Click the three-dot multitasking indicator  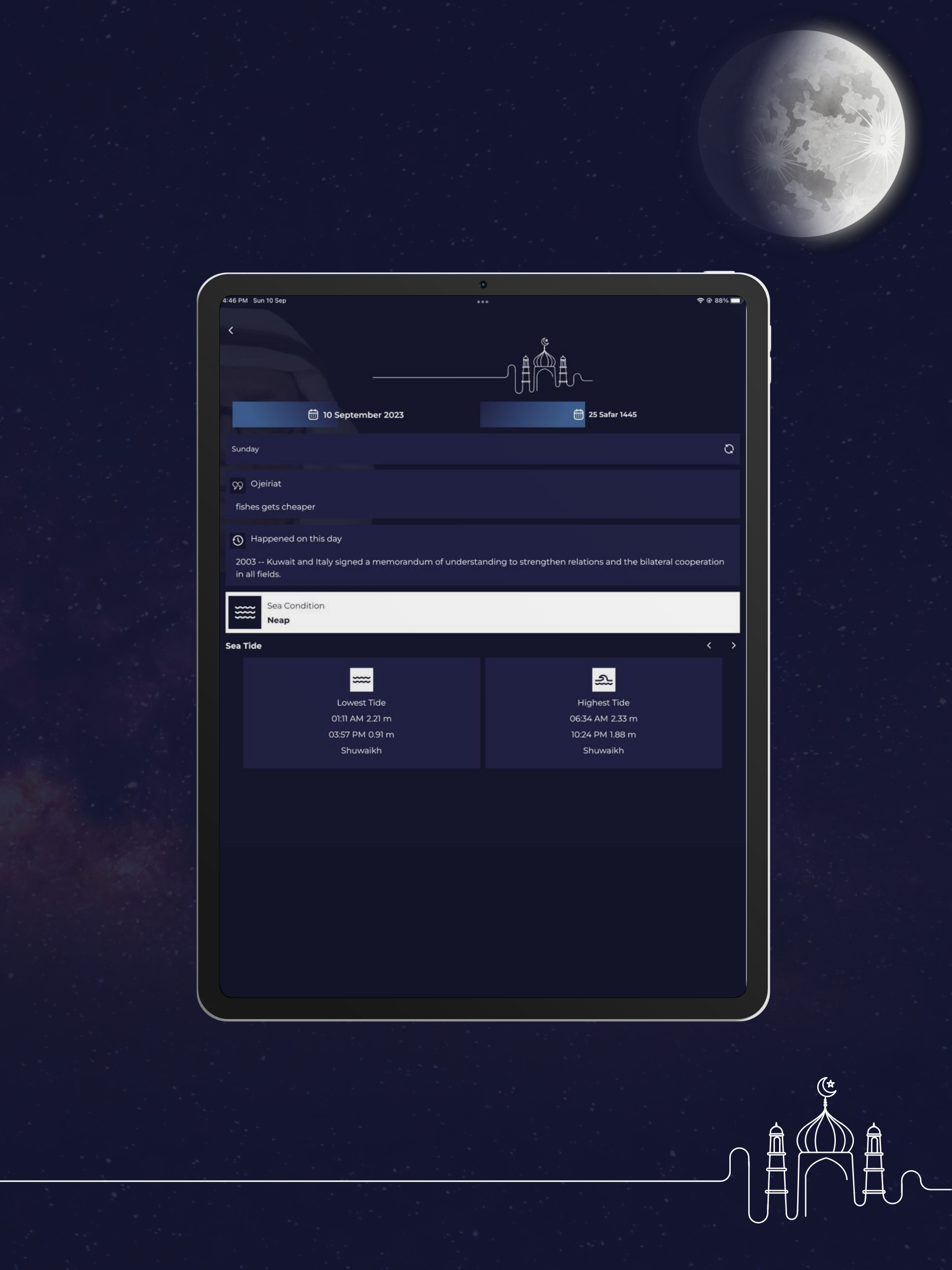(x=483, y=302)
